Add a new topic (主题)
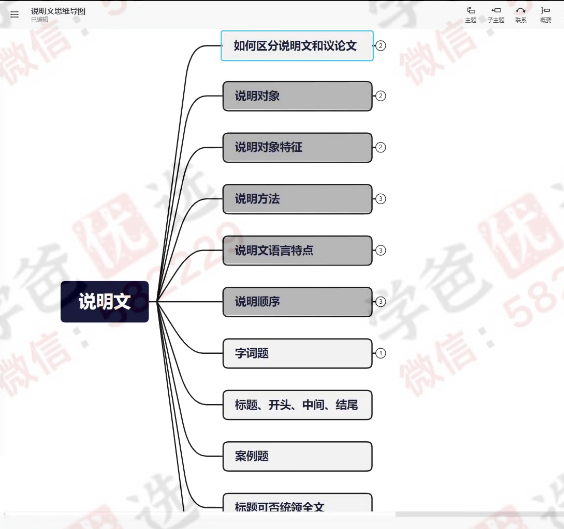Viewport: 564px width, 529px height. coord(470,15)
